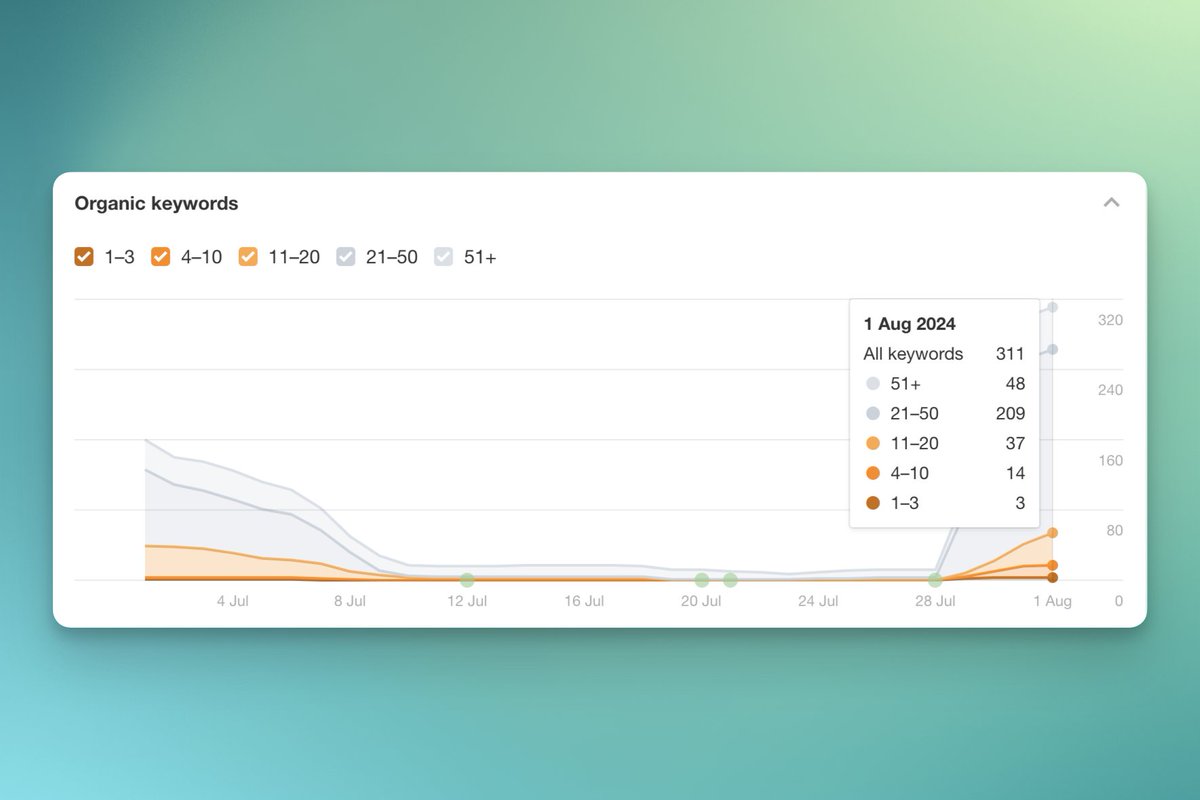The width and height of the screenshot is (1200, 800).
Task: Toggle the 4–10 positions checkbox
Action: click(160, 257)
